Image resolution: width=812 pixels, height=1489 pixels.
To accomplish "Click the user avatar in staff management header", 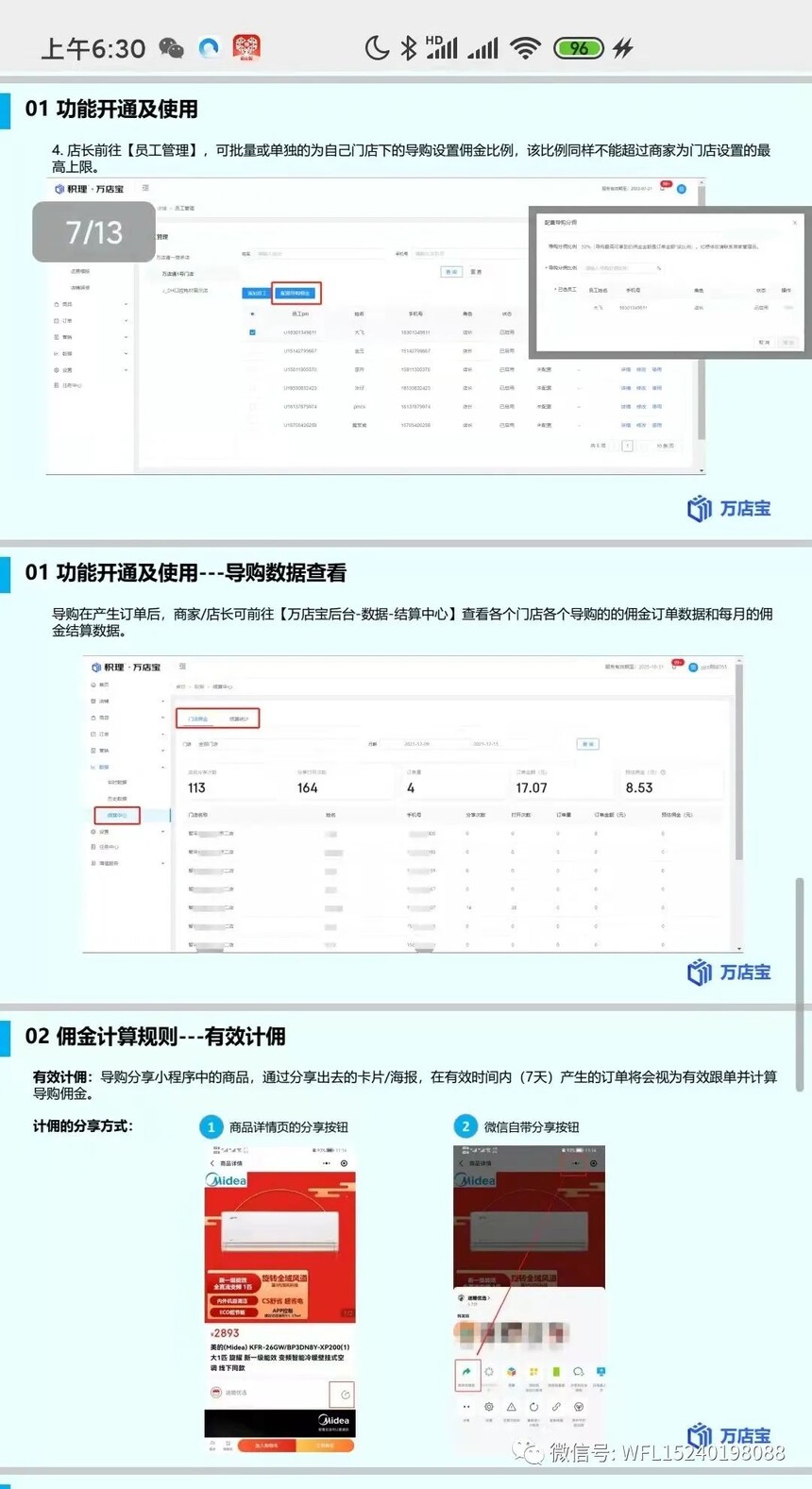I will click(681, 189).
